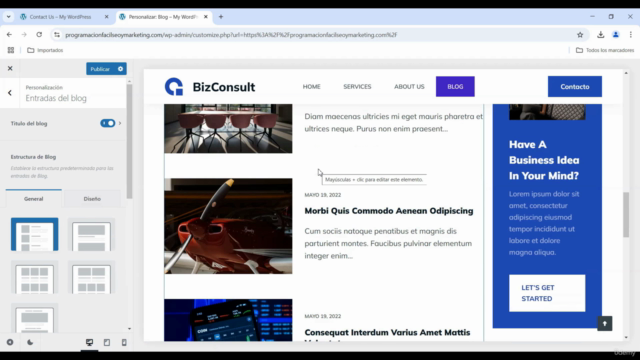Toggle dark mode moon icon
640x360 pixels.
(30, 342)
